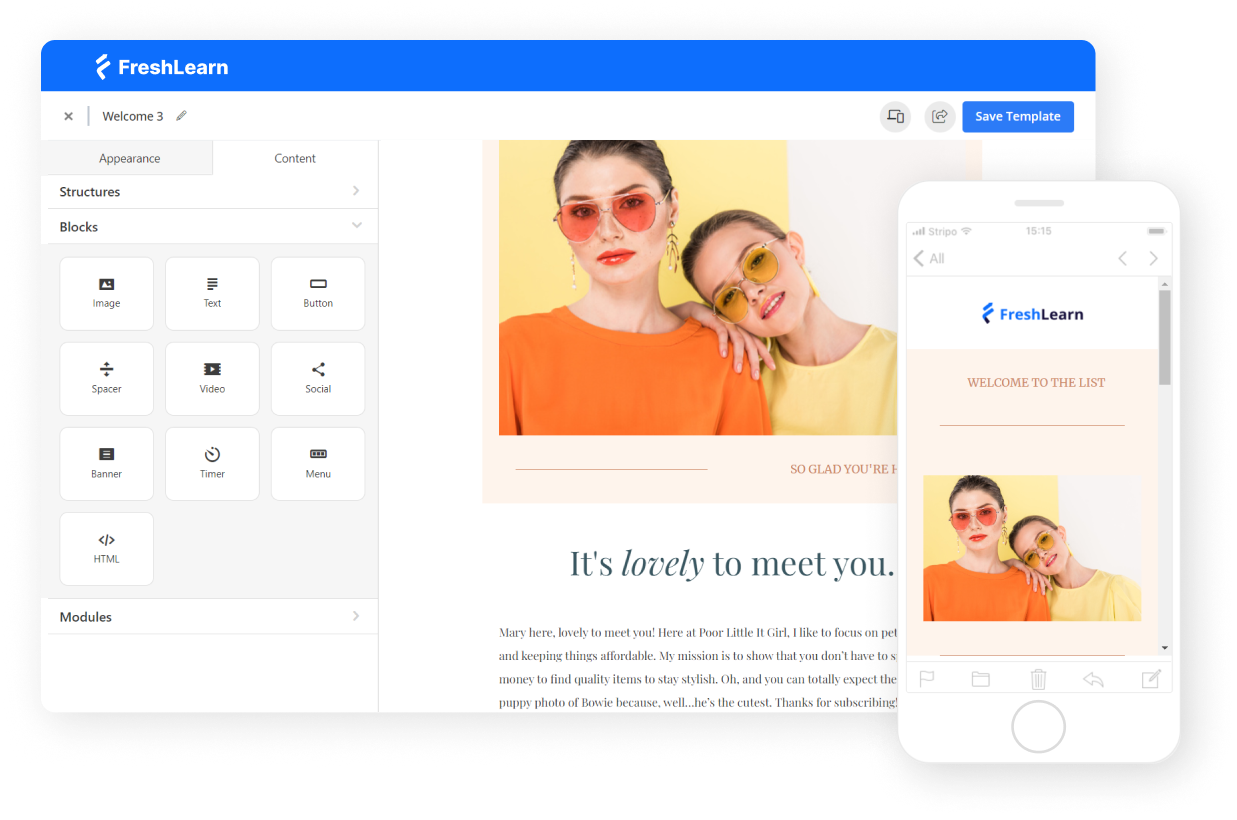Close the template editor with X
The width and height of the screenshot is (1237, 820).
[68, 116]
